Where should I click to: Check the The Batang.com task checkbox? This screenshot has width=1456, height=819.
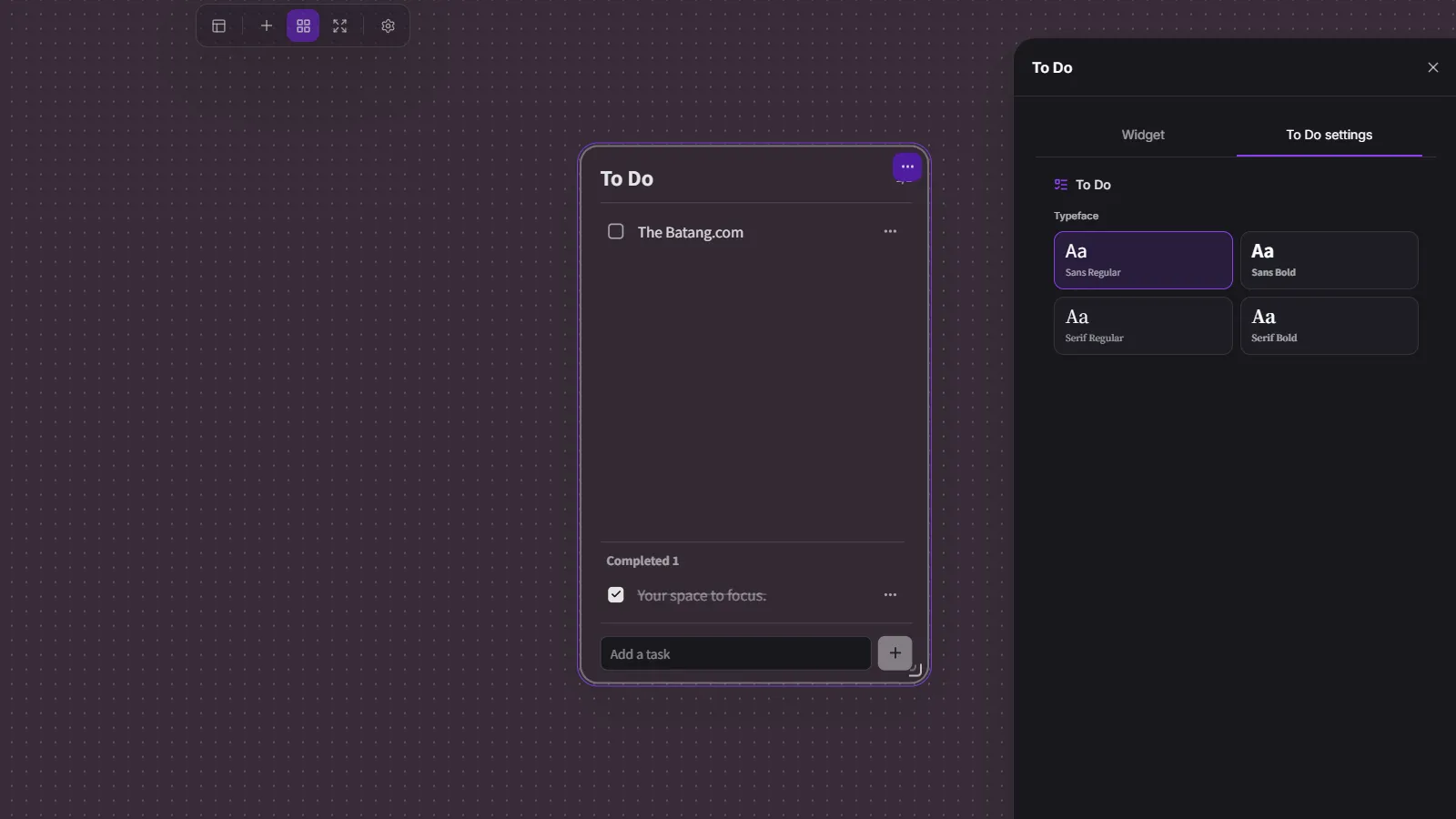[616, 232]
